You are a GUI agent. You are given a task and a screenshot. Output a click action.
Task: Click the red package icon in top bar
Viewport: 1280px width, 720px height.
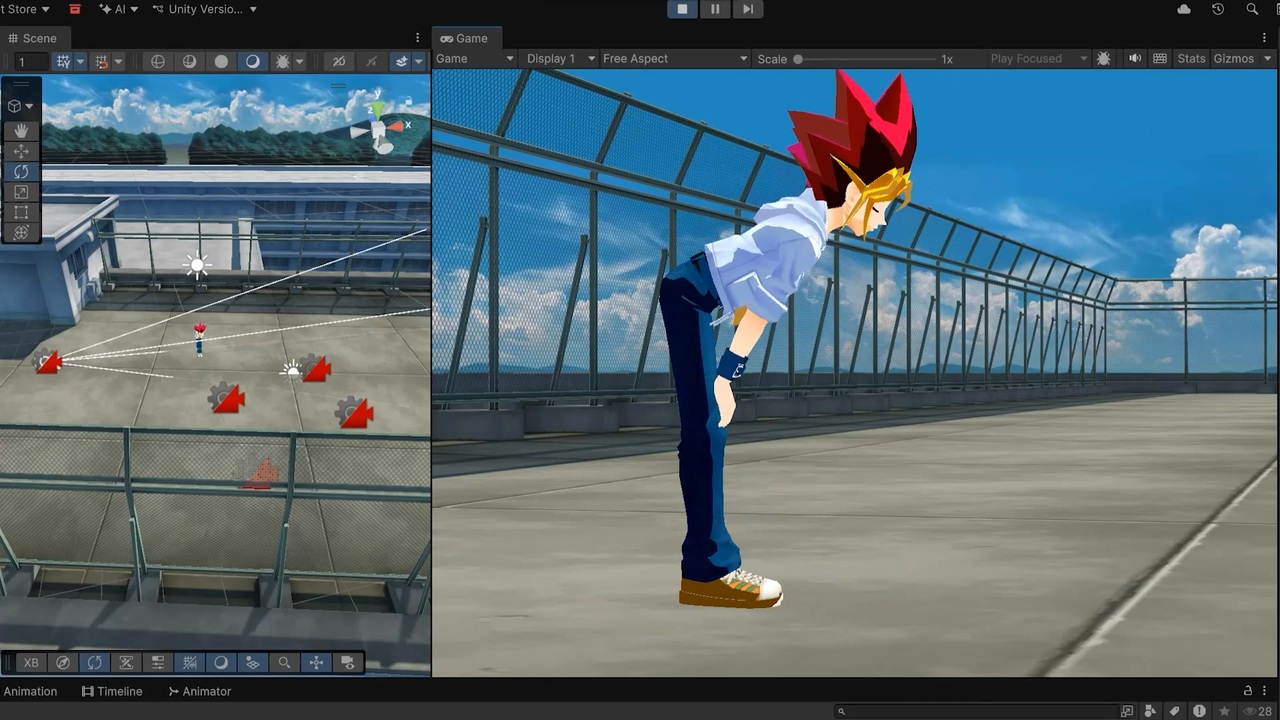(75, 9)
